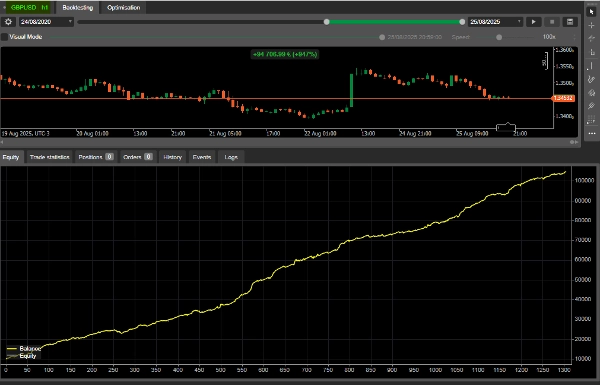The height and width of the screenshot is (385, 600).
Task: Click the chart timeline position marker near 21:00
Action: (x=506, y=127)
